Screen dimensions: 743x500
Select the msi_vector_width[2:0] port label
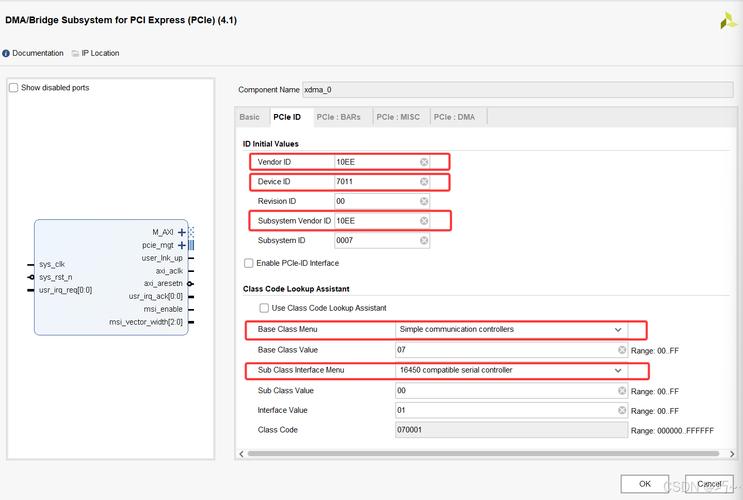tap(146, 322)
